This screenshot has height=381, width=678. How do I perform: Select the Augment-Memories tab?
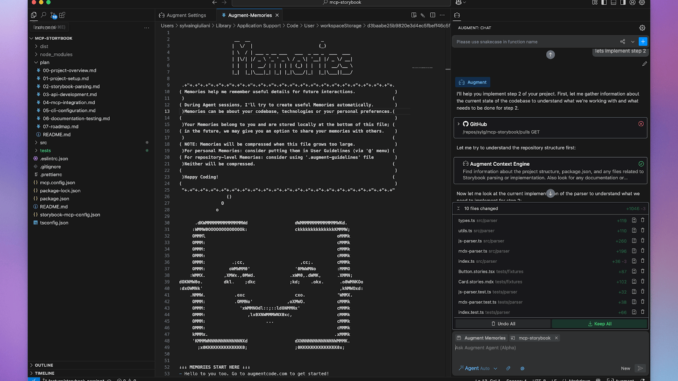pos(250,15)
